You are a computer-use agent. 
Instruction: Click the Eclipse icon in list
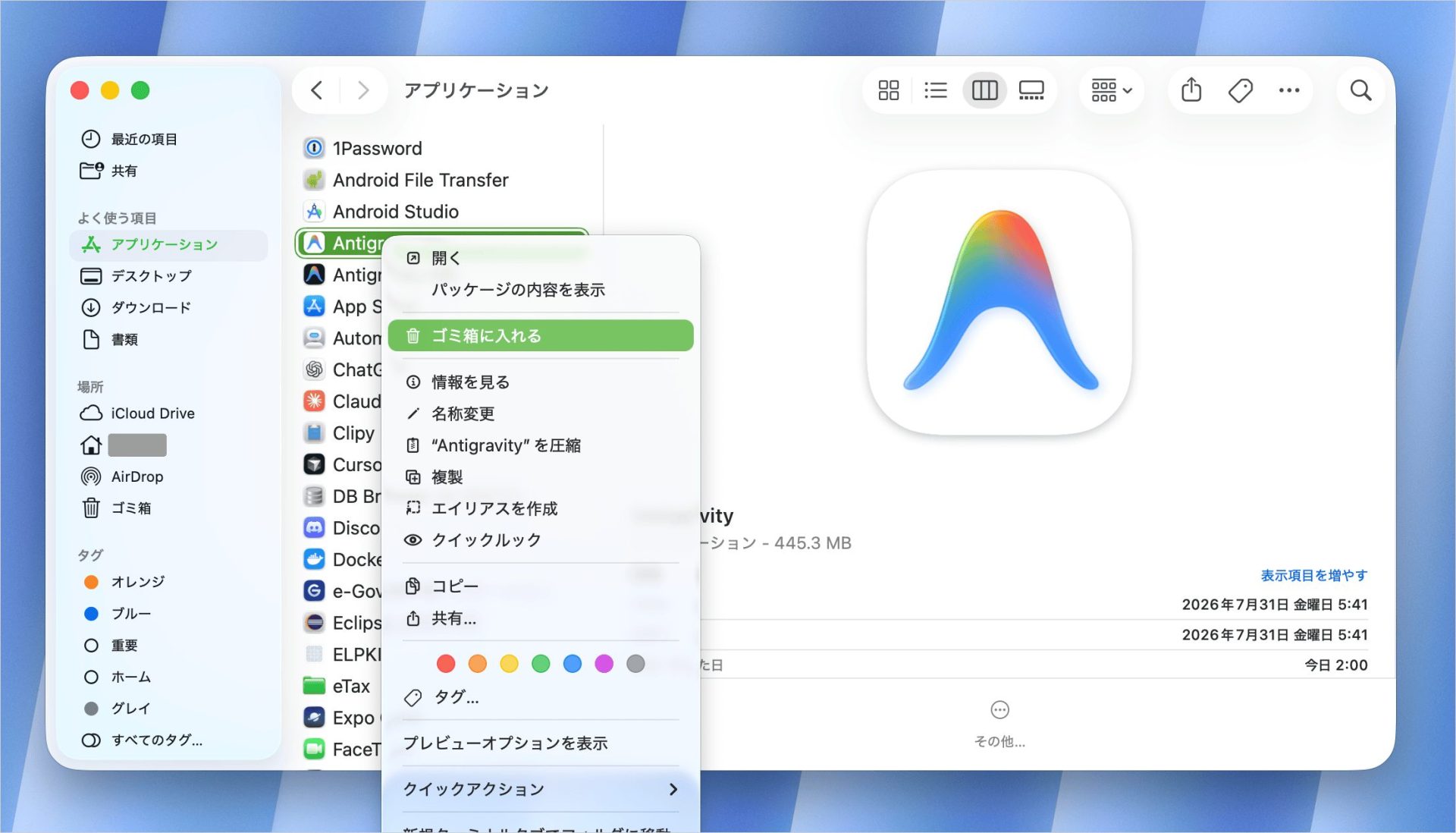pyautogui.click(x=314, y=623)
